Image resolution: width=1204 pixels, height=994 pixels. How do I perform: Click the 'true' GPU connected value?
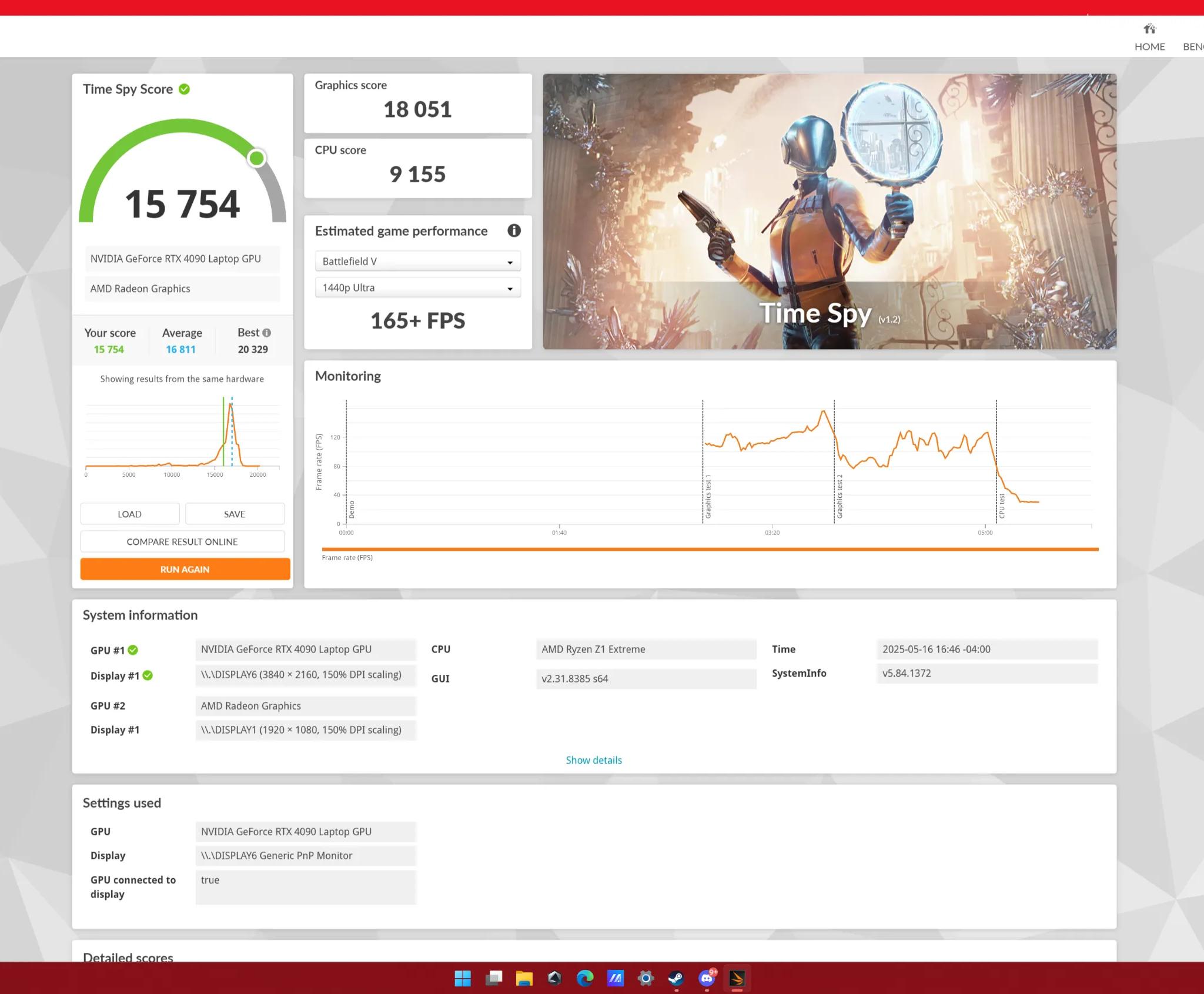306,886
